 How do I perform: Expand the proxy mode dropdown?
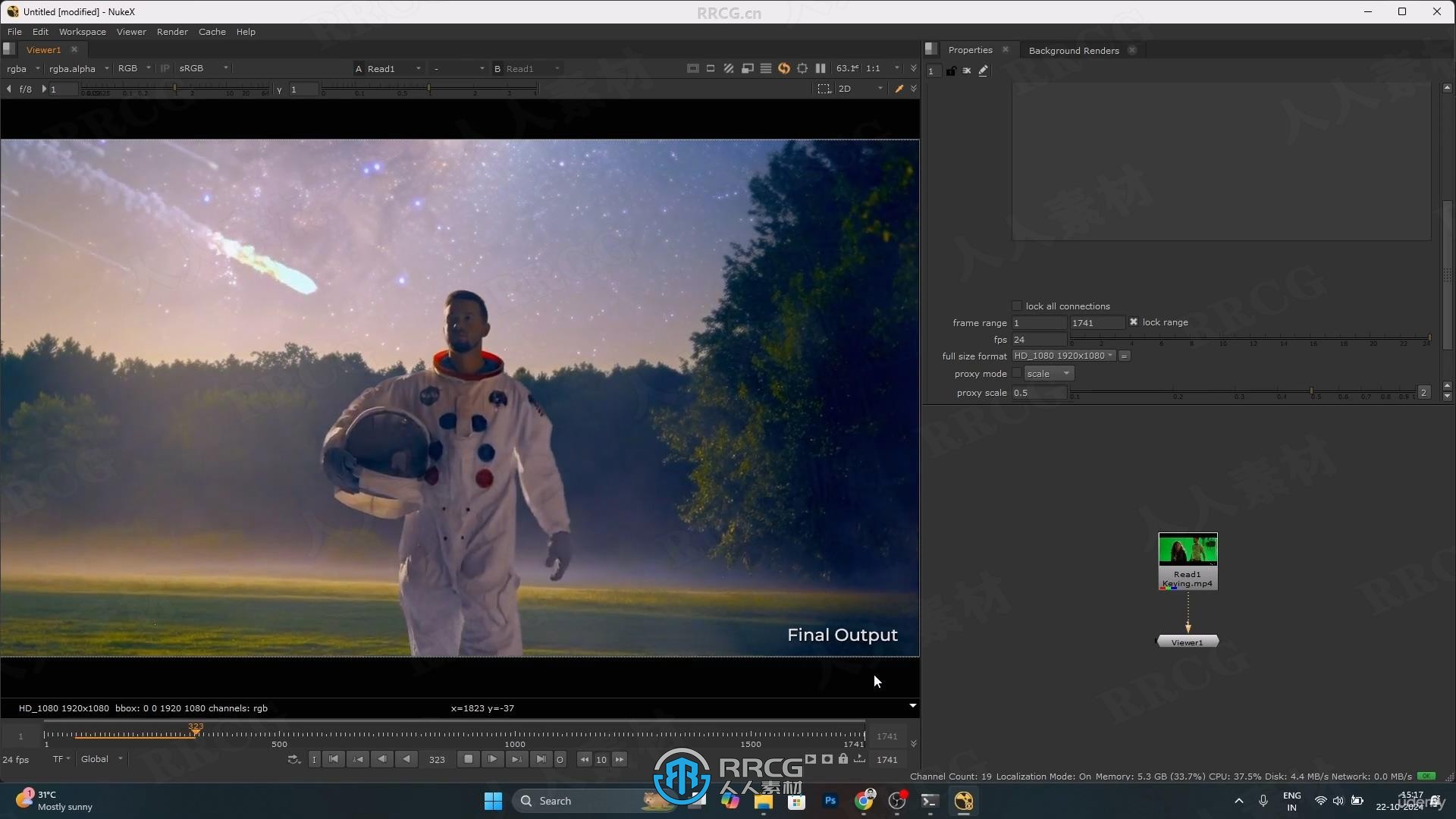[x=1049, y=373]
